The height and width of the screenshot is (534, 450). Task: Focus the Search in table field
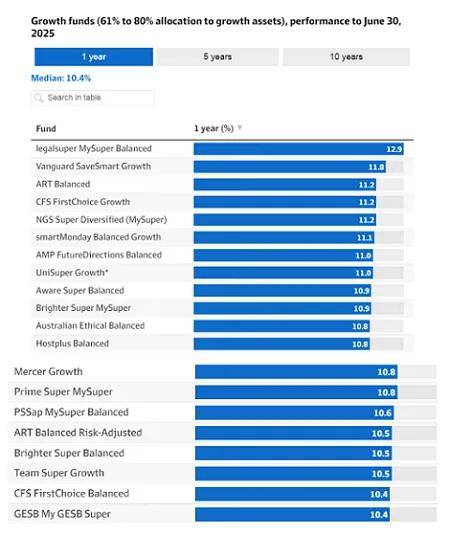click(93, 98)
